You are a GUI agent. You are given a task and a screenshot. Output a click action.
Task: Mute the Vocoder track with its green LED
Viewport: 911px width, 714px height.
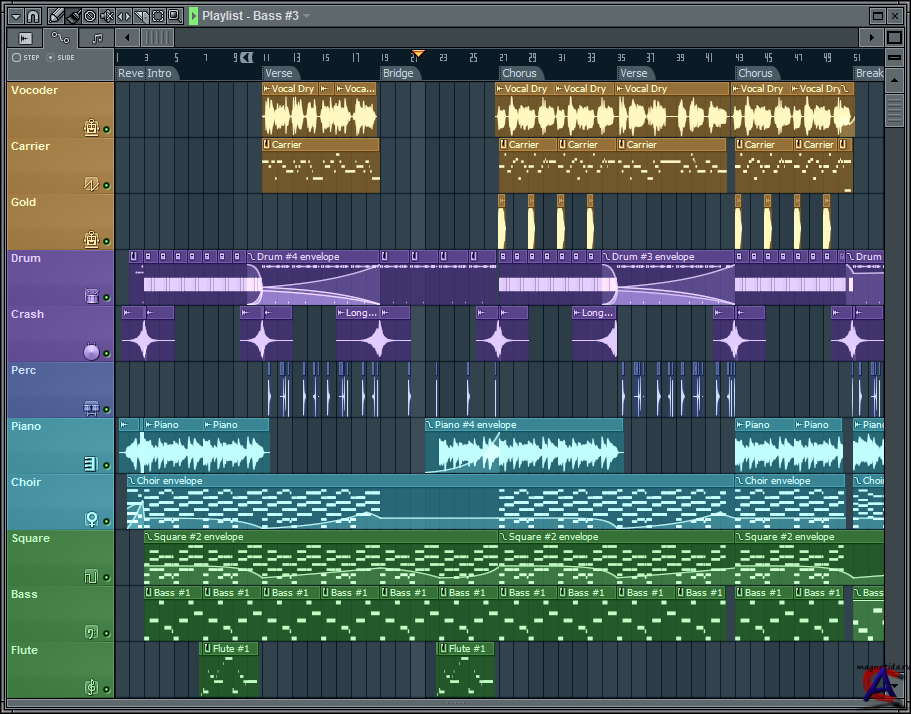107,130
